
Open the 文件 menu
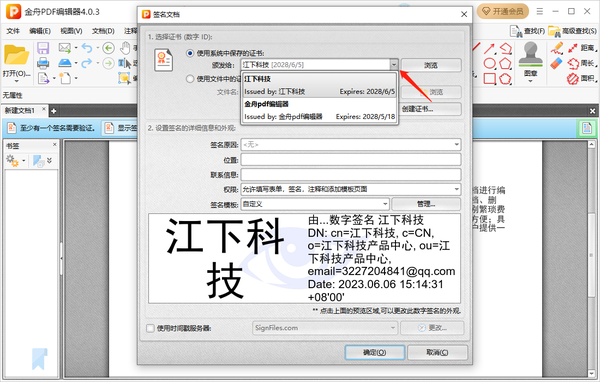(x=13, y=31)
